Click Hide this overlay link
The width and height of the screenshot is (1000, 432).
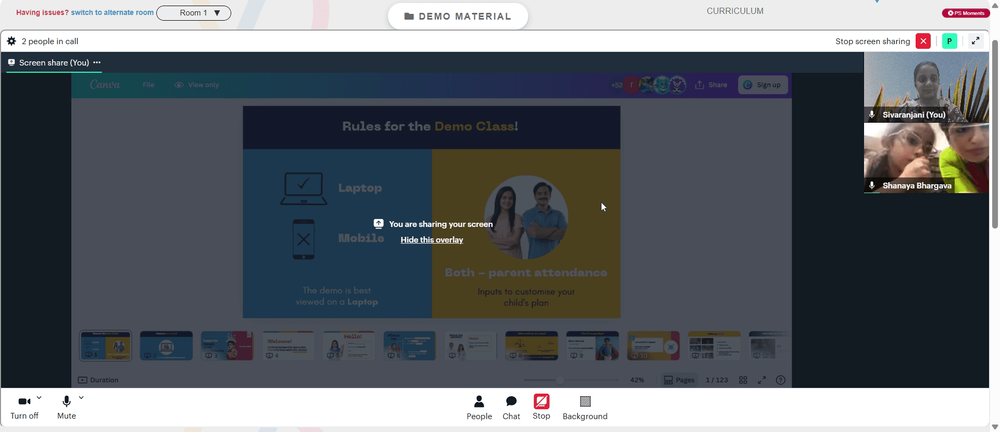click(x=432, y=240)
